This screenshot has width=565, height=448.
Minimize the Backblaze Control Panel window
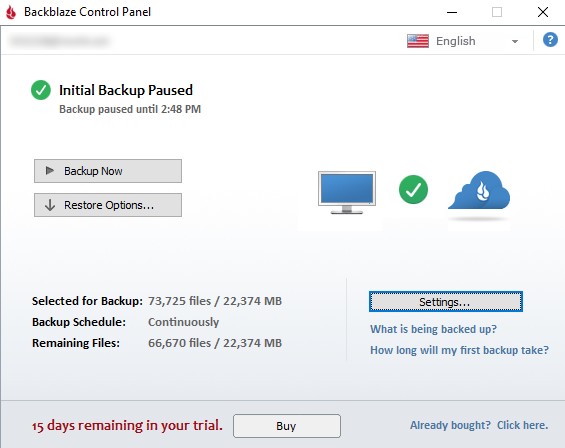coord(452,12)
